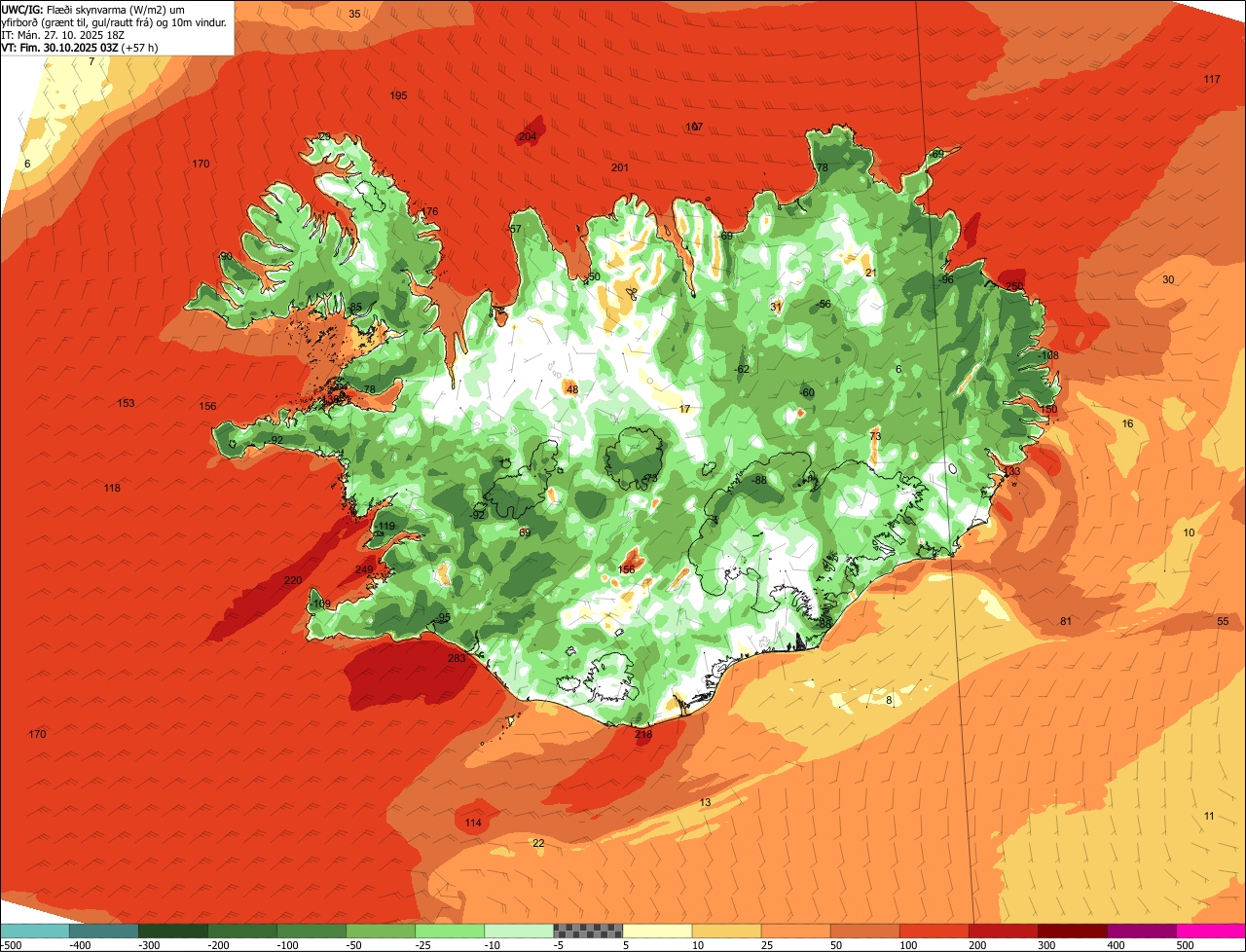Viewport: 1246px width, 952px height.
Task: Click the map value '55' toward the eastern border
Action: coord(1223,621)
